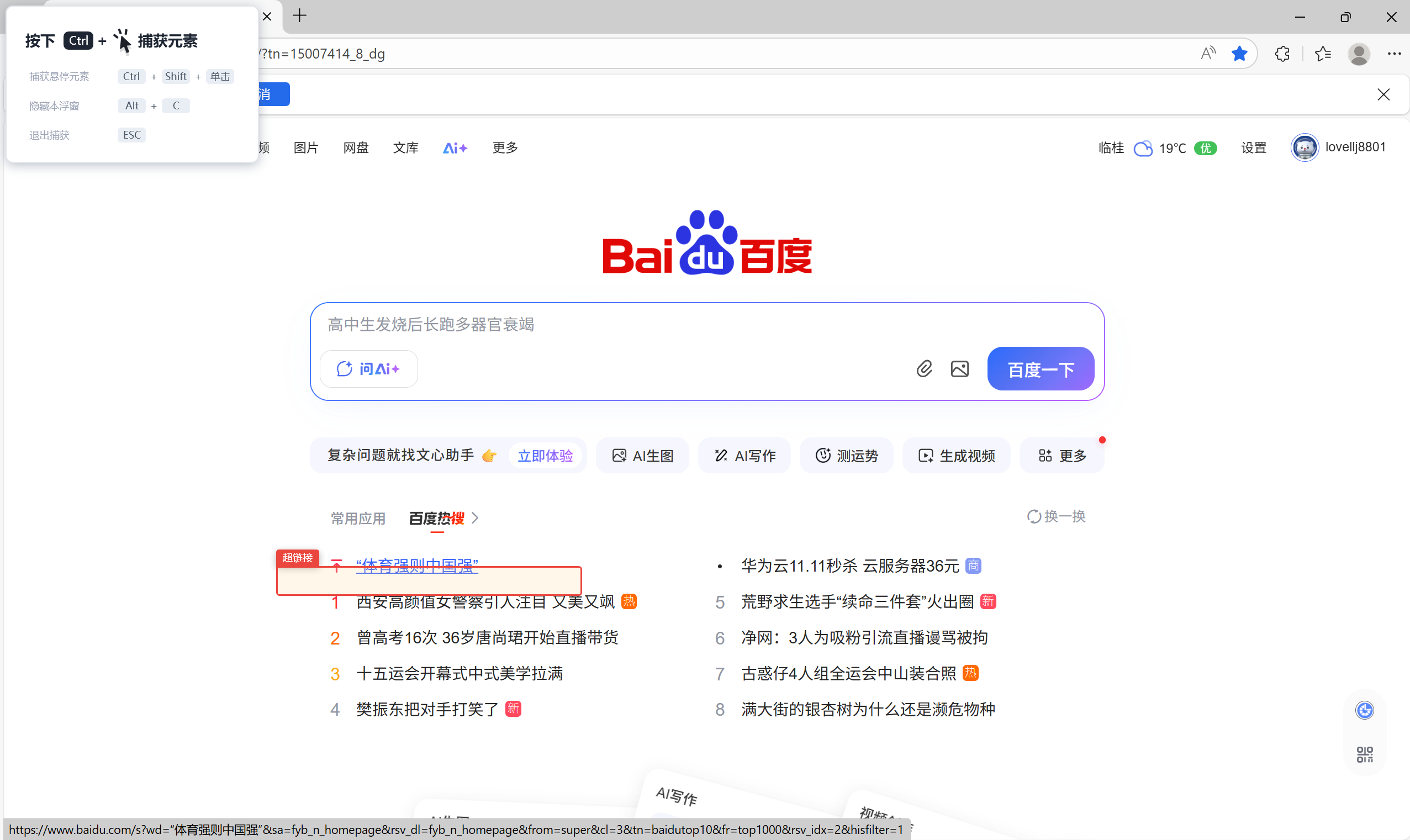Screen dimensions: 1410x840
Task: Open 满大街的银杏树为什么还是濒危物种 headline
Action: point(868,709)
